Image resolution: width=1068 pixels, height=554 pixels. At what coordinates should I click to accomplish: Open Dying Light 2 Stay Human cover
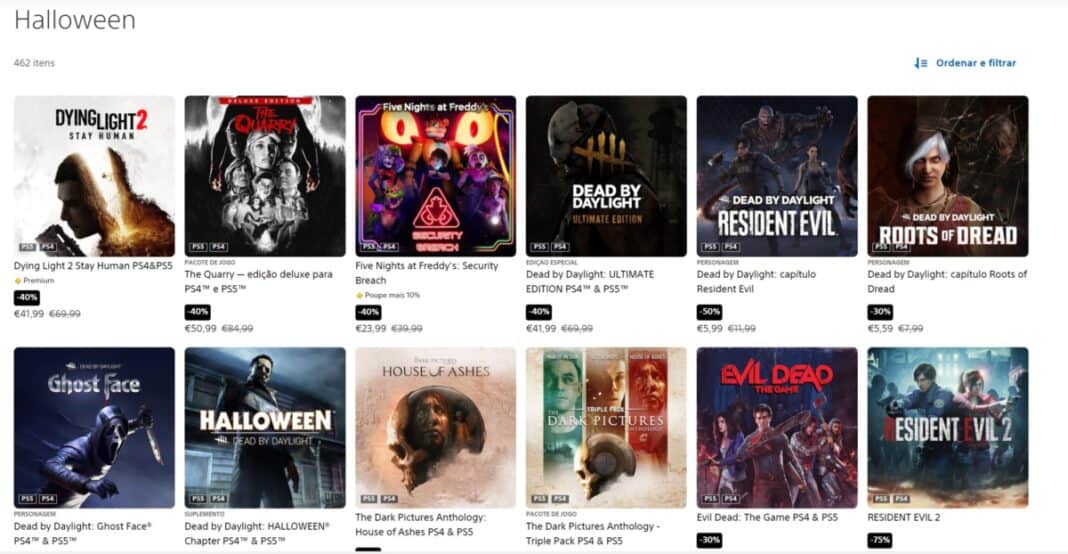pyautogui.click(x=94, y=176)
